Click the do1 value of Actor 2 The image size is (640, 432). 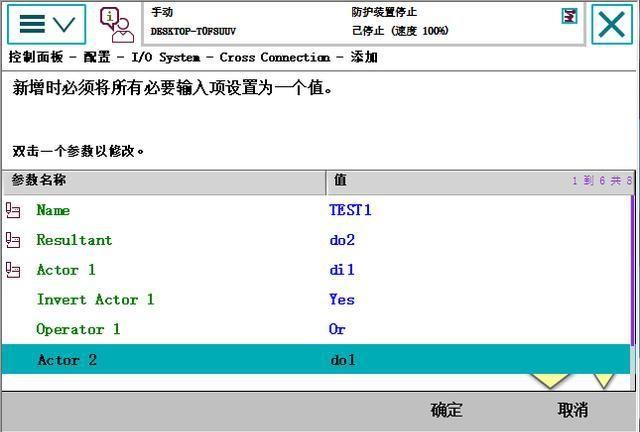343,360
